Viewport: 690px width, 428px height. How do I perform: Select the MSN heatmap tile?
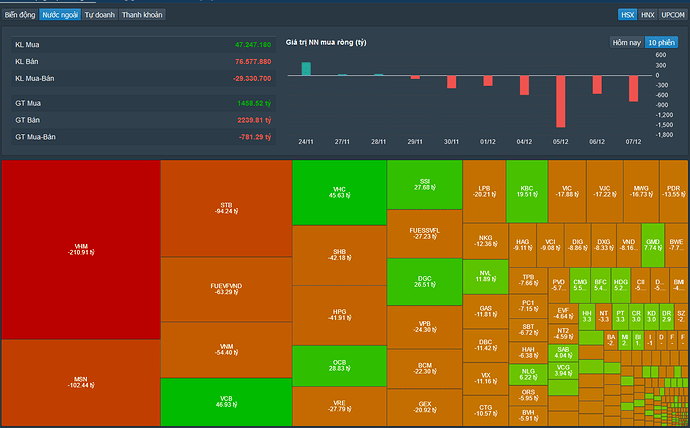pos(81,382)
